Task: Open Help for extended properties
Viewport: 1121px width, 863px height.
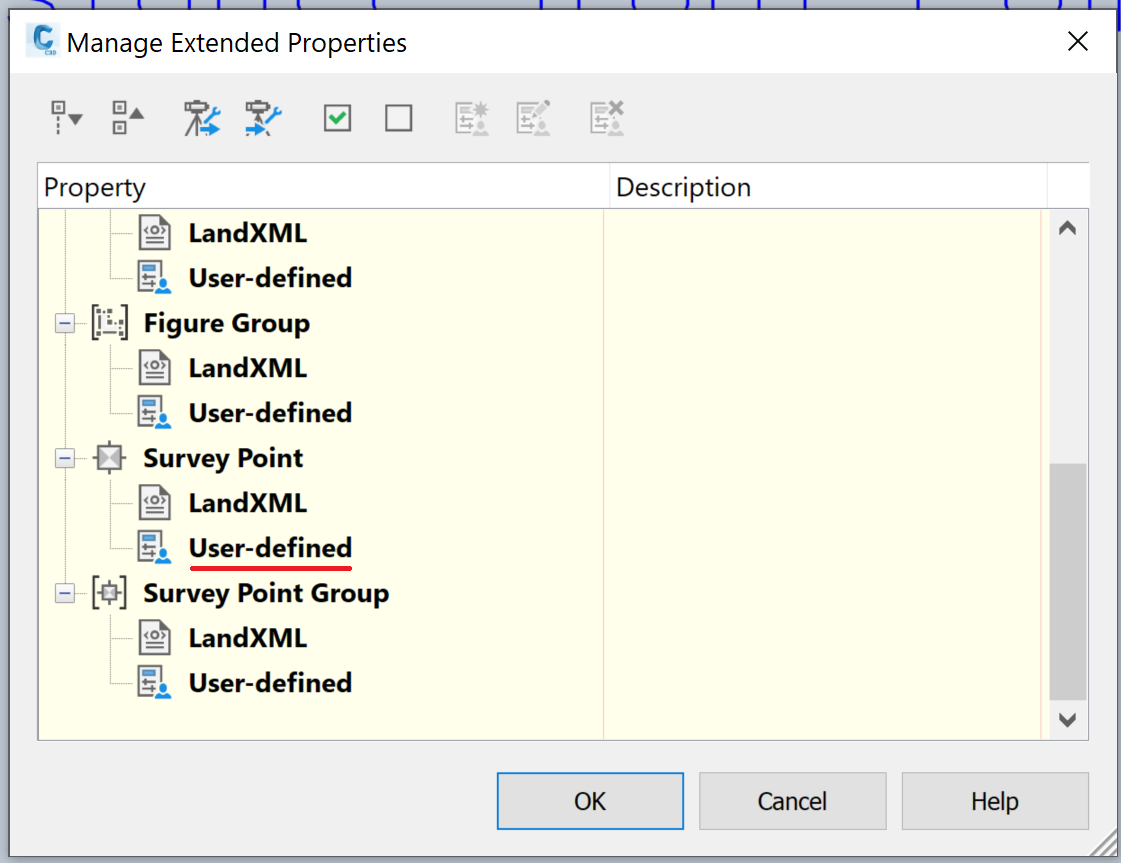Action: [x=994, y=800]
